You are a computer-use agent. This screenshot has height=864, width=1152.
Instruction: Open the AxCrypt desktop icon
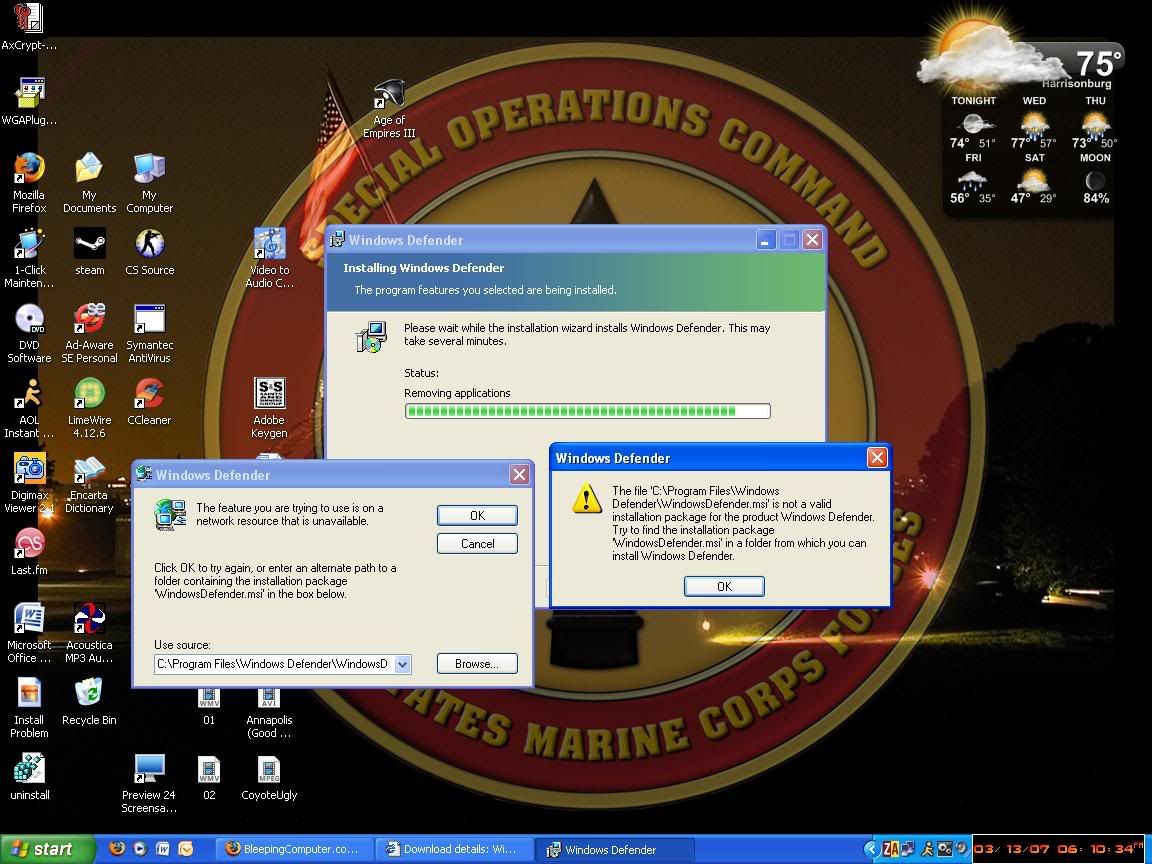point(29,26)
